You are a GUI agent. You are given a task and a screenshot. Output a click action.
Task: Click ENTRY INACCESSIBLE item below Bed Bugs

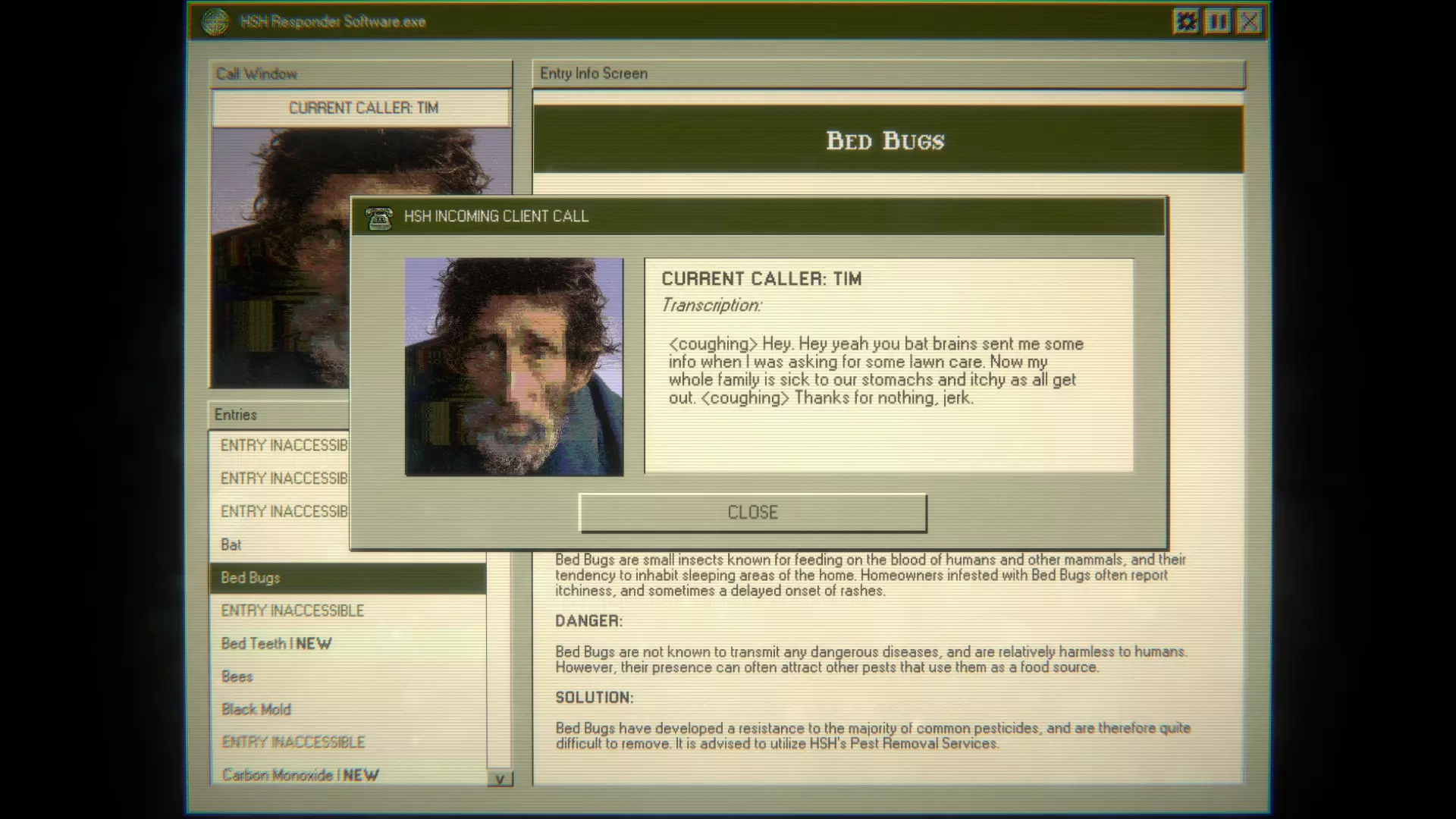292,611
